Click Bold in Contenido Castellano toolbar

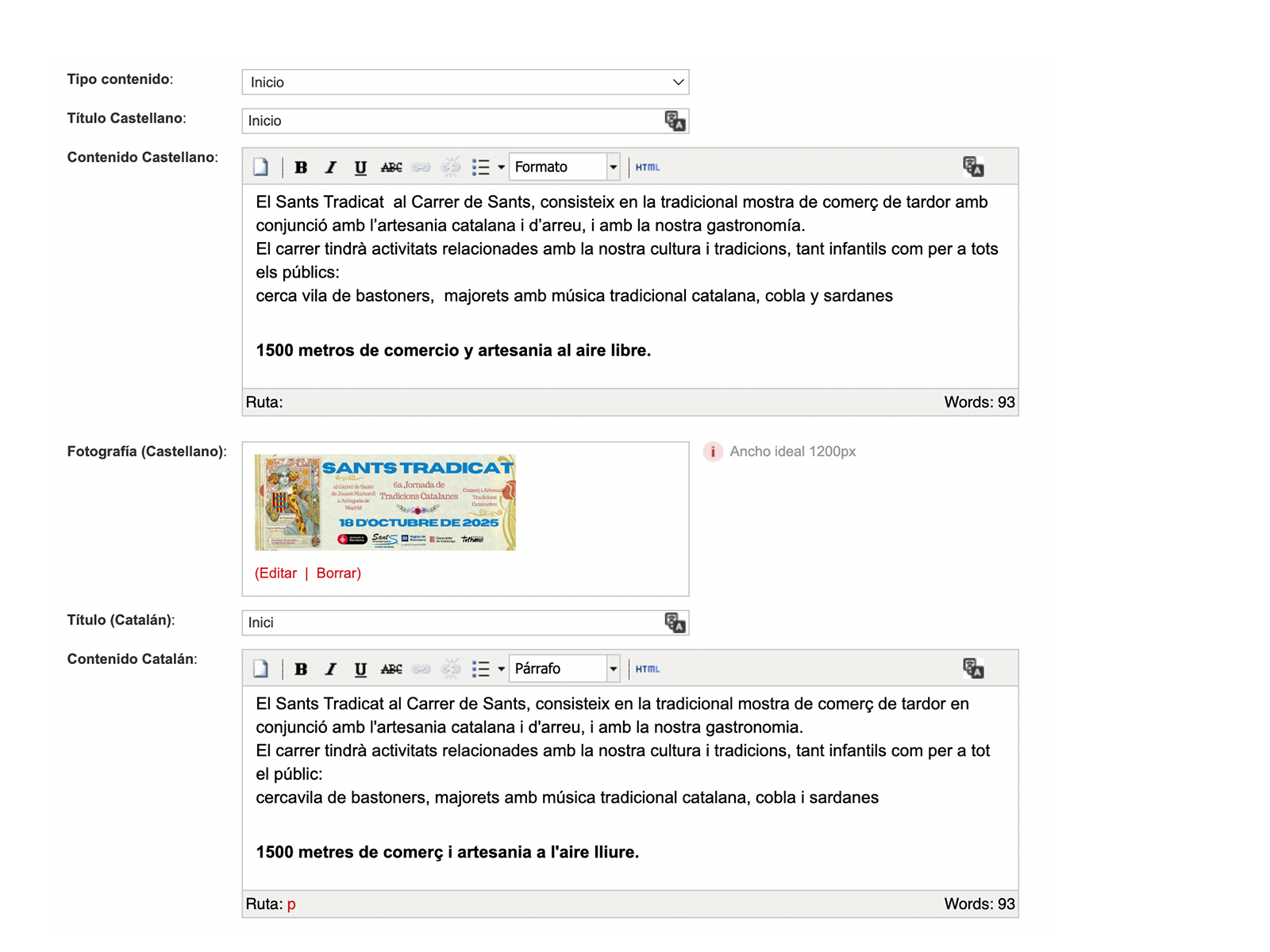click(x=301, y=167)
